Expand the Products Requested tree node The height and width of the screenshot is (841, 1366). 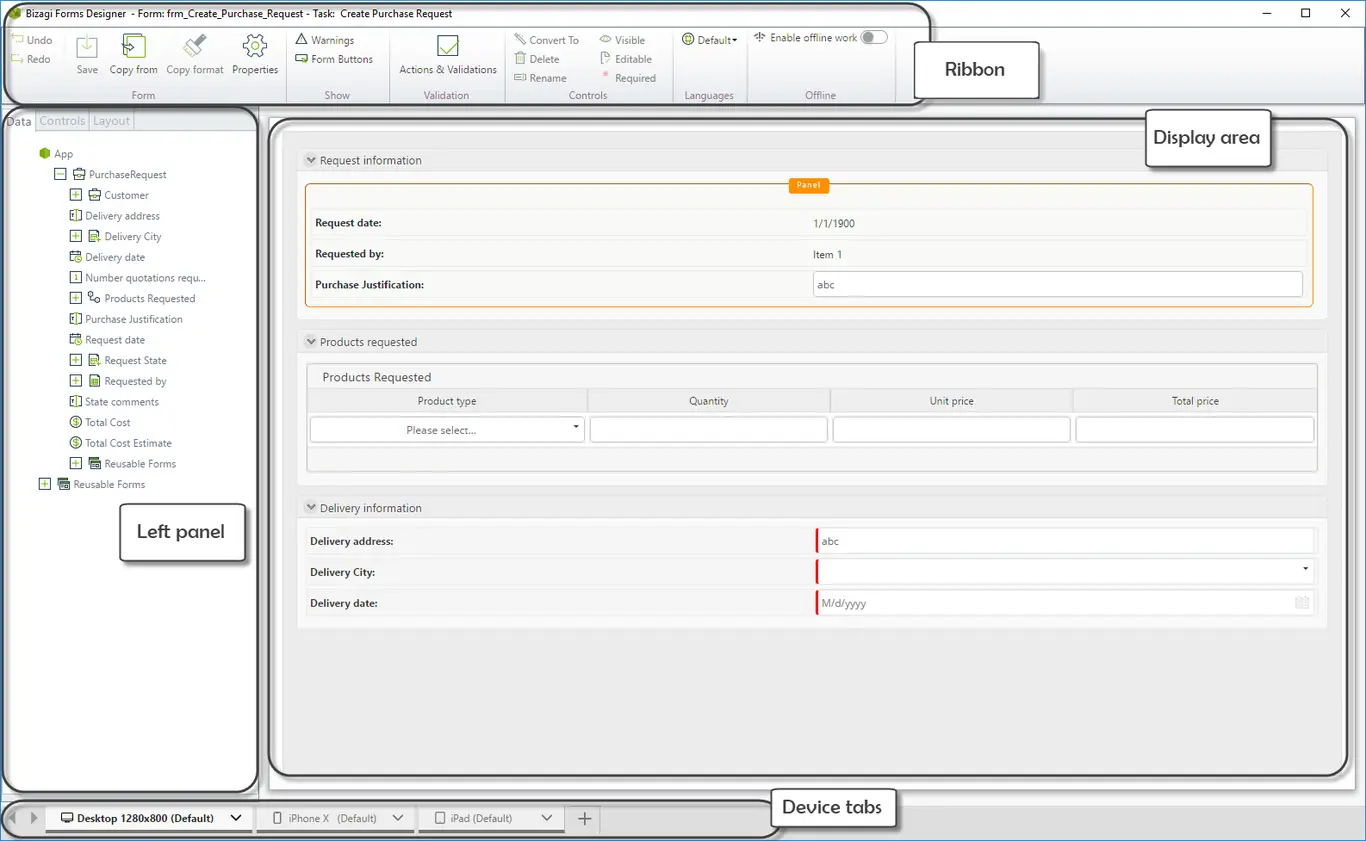(76, 298)
